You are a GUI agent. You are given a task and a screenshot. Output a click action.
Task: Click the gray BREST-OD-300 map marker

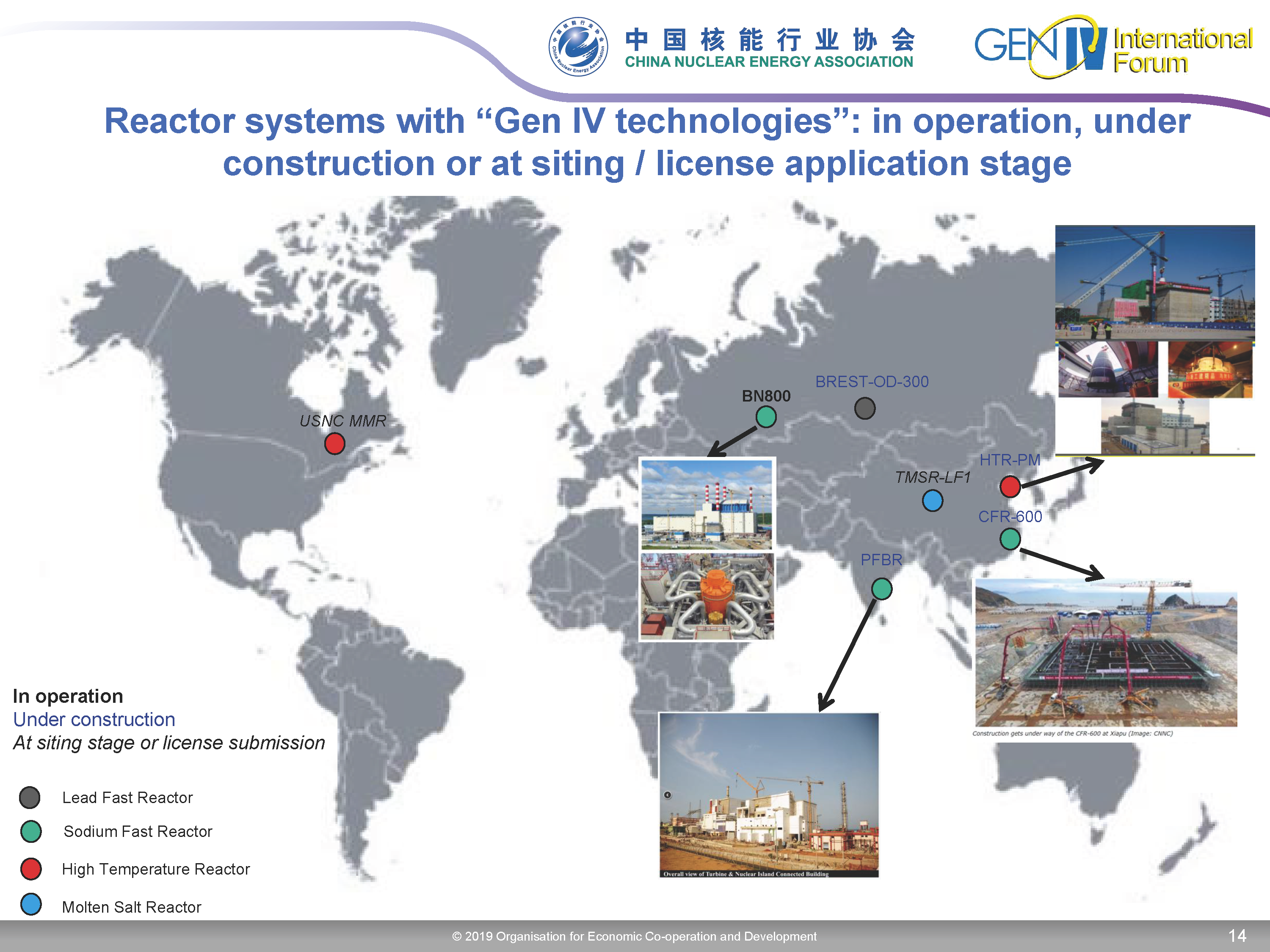[x=864, y=409]
